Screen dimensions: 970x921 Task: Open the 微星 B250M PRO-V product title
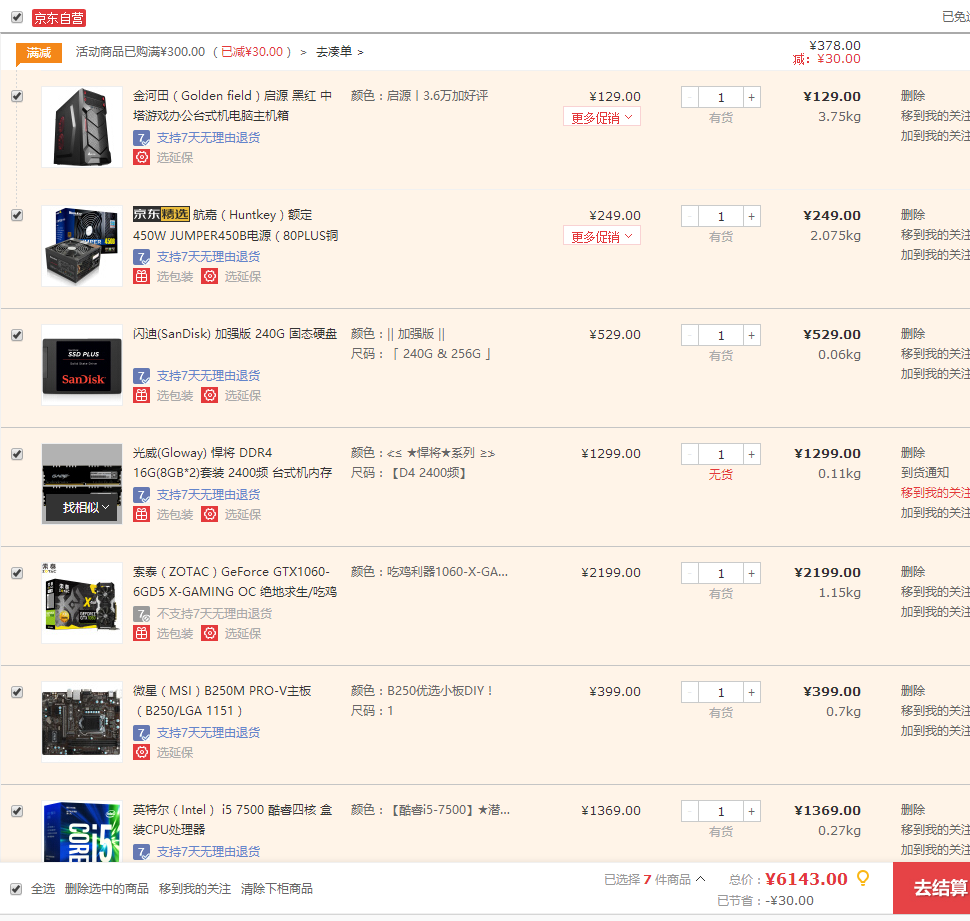pyautogui.click(x=222, y=701)
